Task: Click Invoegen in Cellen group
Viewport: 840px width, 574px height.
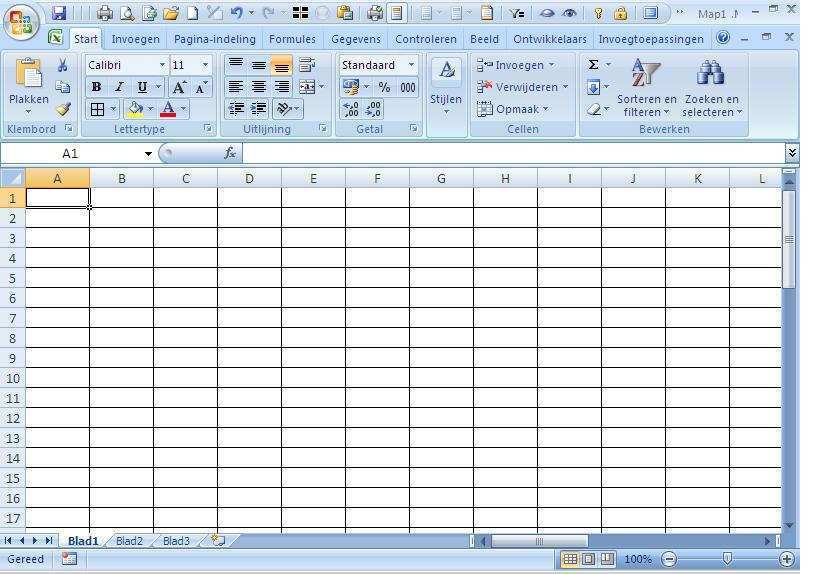Action: (515, 65)
